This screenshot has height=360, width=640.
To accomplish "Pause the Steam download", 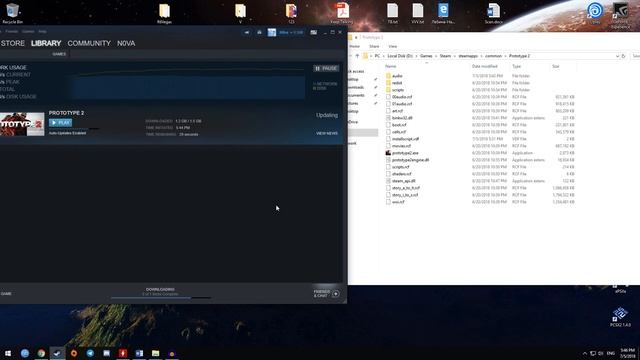I will [326, 68].
